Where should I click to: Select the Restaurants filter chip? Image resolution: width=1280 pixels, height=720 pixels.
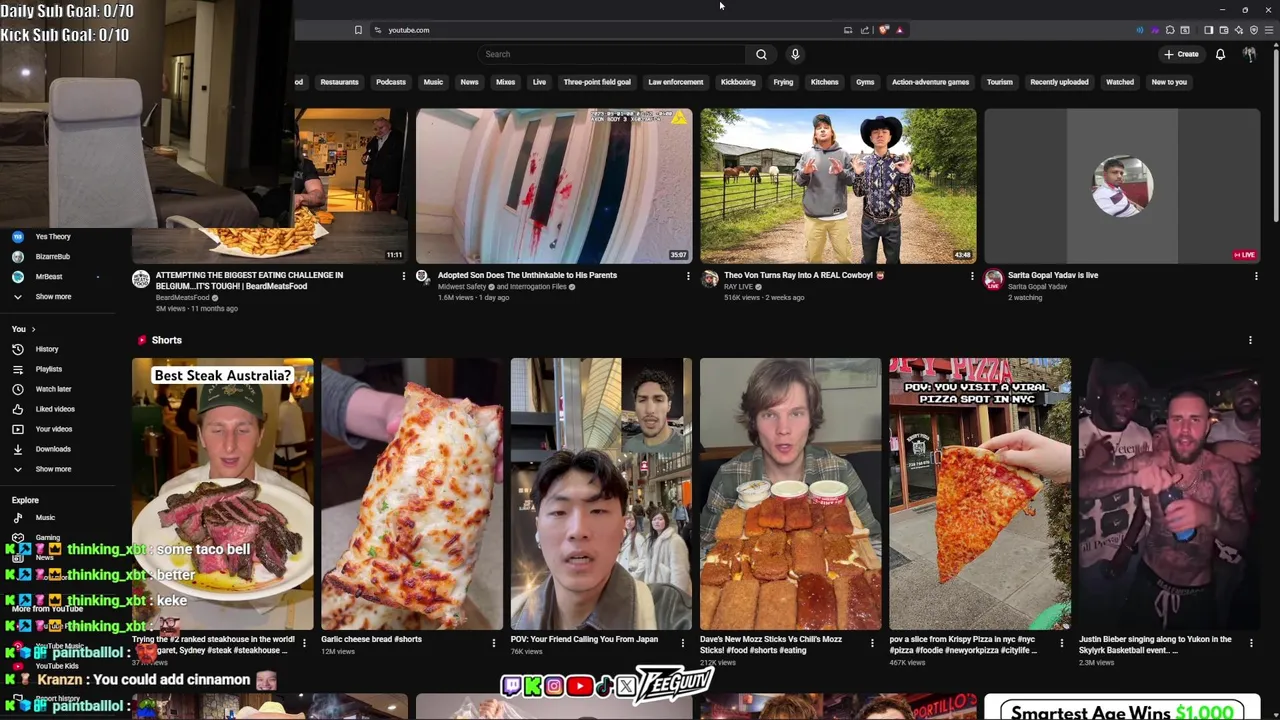point(339,82)
